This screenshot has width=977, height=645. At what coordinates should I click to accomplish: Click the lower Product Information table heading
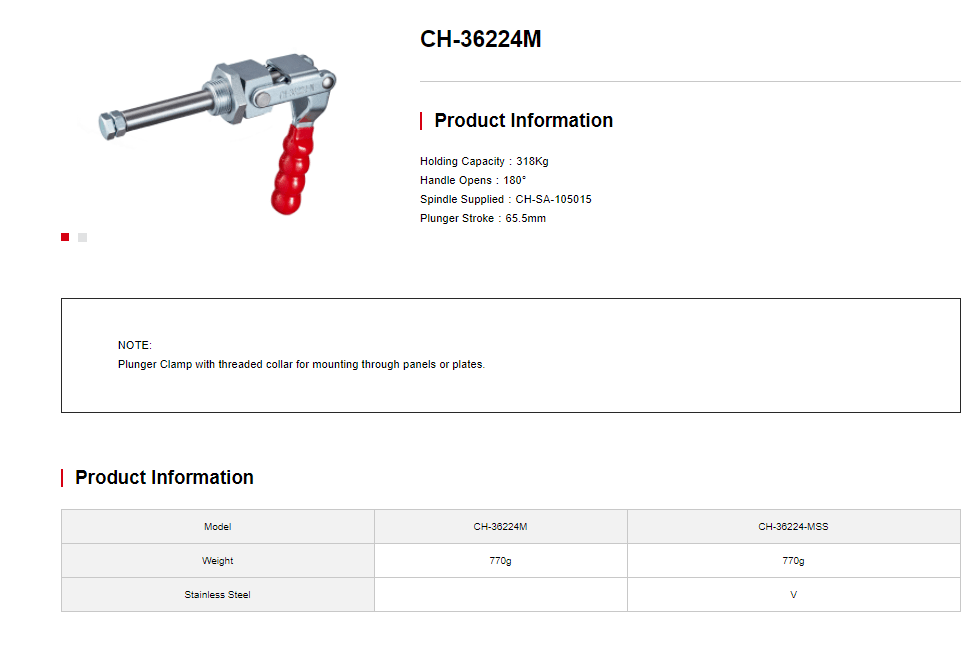coord(164,477)
